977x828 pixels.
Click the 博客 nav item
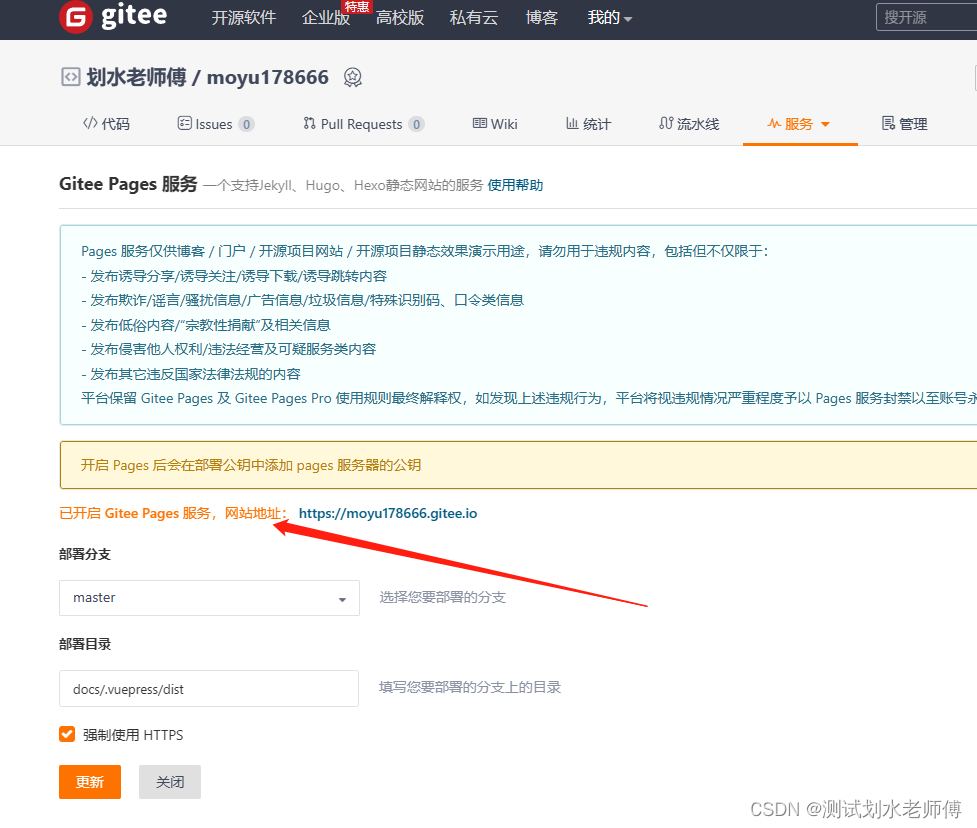(541, 17)
